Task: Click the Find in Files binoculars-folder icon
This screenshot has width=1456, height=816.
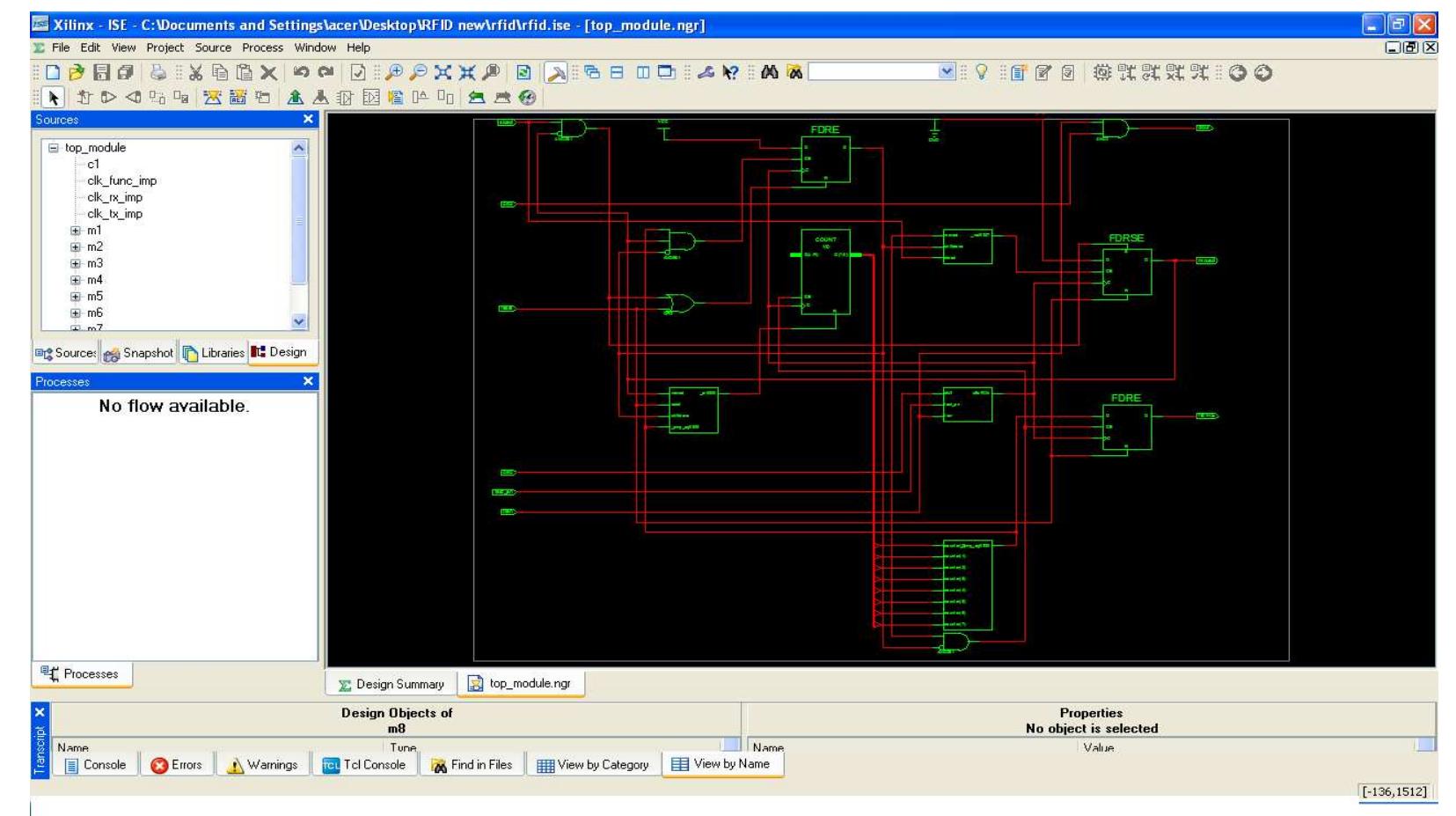Action: pyautogui.click(x=794, y=73)
